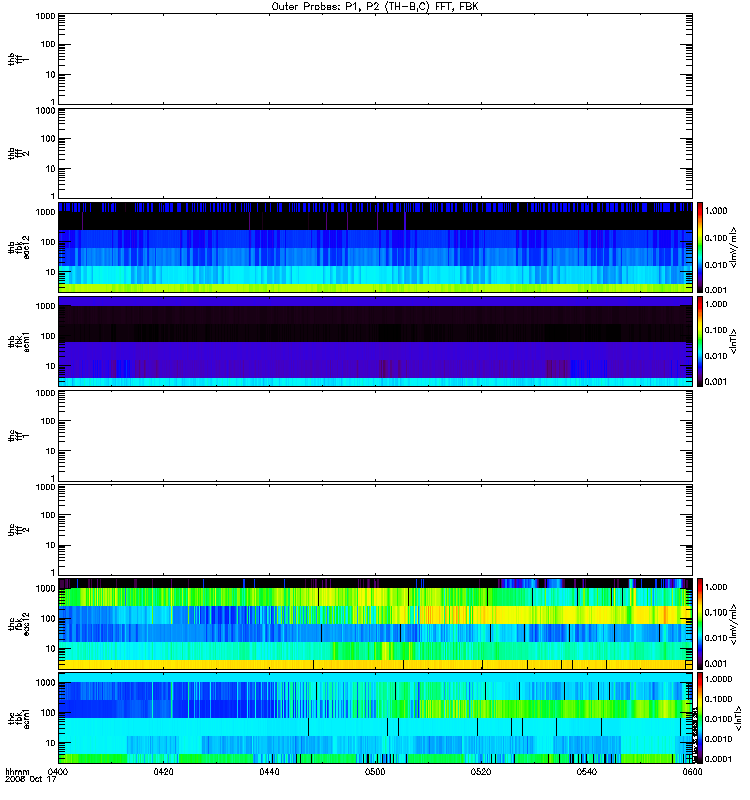Click the 'thb fff 1' y-axis title
This screenshot has height=800, width=750.
click(x=19, y=59)
